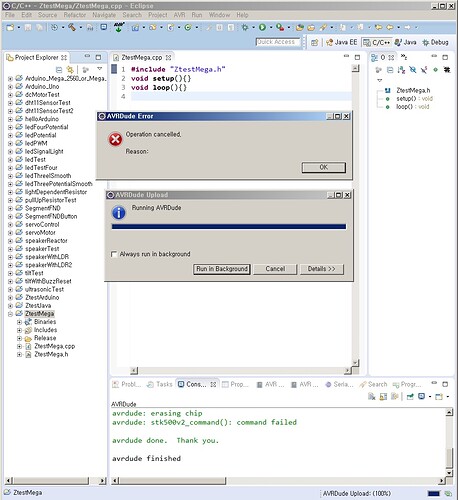This screenshot has height=500, width=458.
Task: Toggle Link with Editor in Project Explorer
Action: tap(70, 70)
